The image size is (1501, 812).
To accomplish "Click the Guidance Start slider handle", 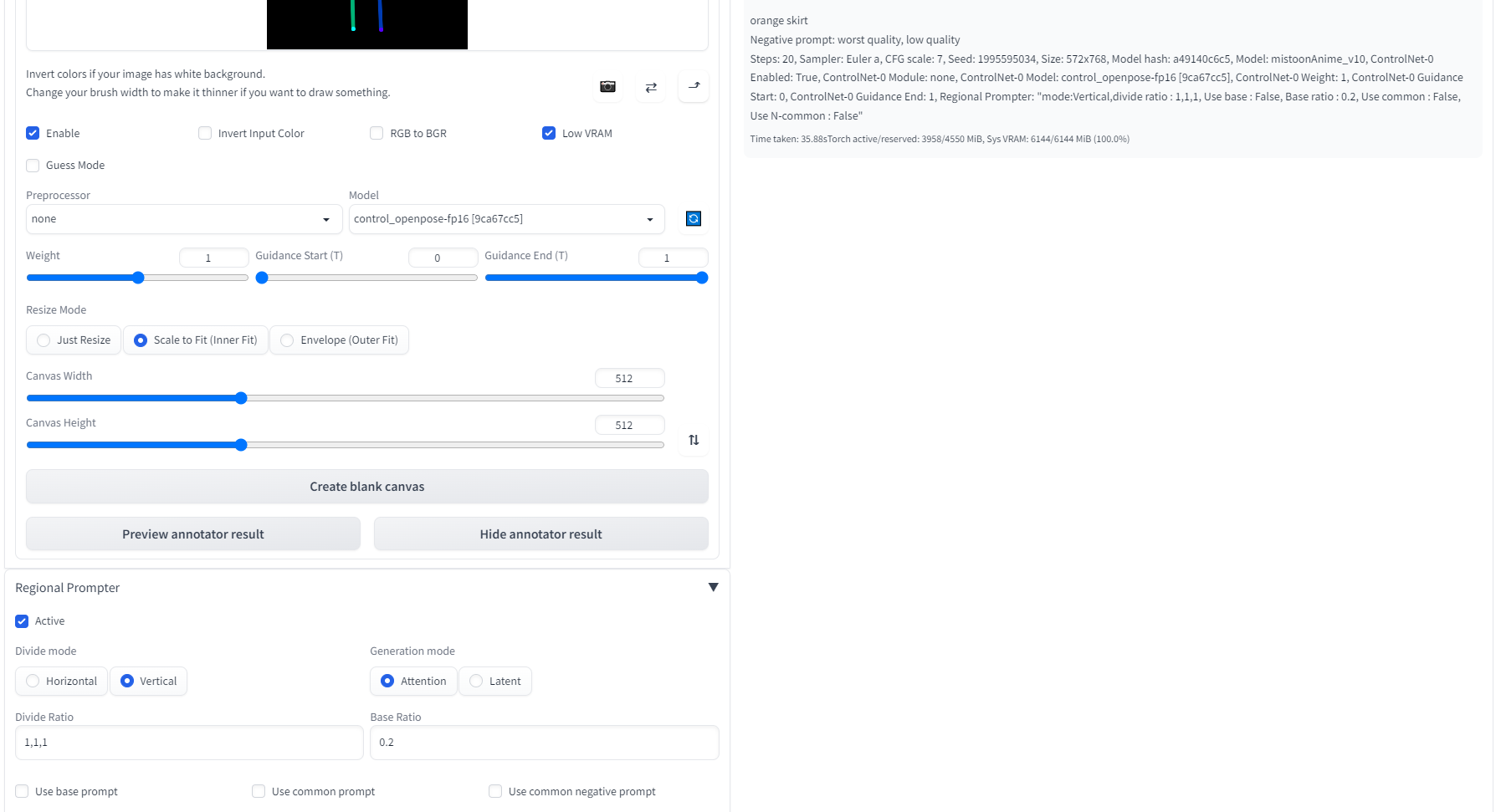I will tap(260, 277).
